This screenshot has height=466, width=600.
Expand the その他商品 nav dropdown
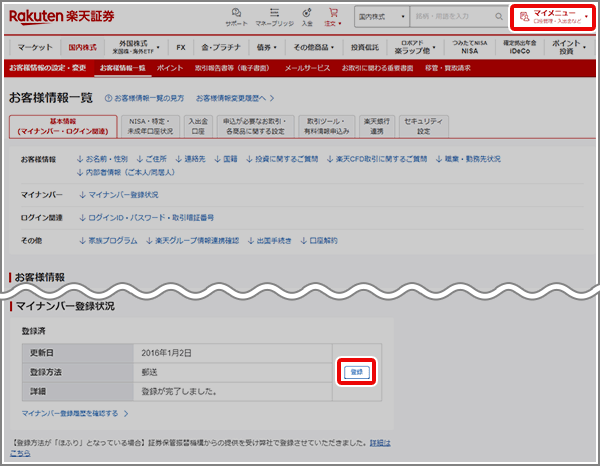click(x=313, y=47)
